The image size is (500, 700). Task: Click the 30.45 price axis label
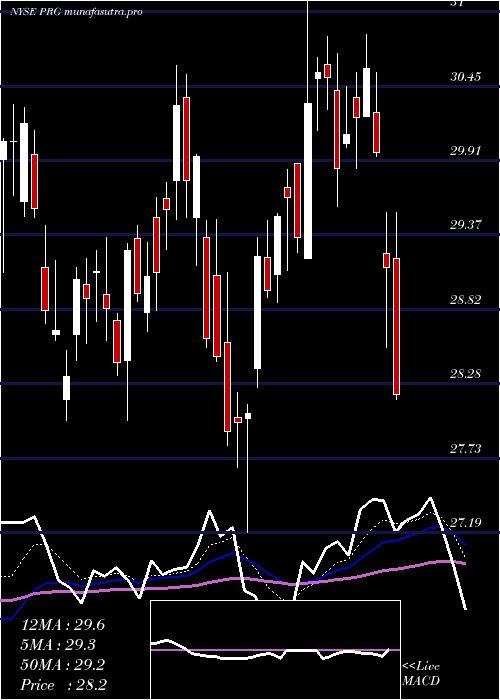466,77
